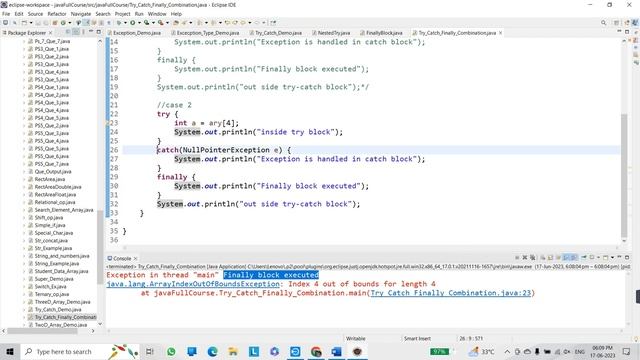The width and height of the screenshot is (640, 360).
Task: Click the Writable status bar entry
Action: point(356,339)
